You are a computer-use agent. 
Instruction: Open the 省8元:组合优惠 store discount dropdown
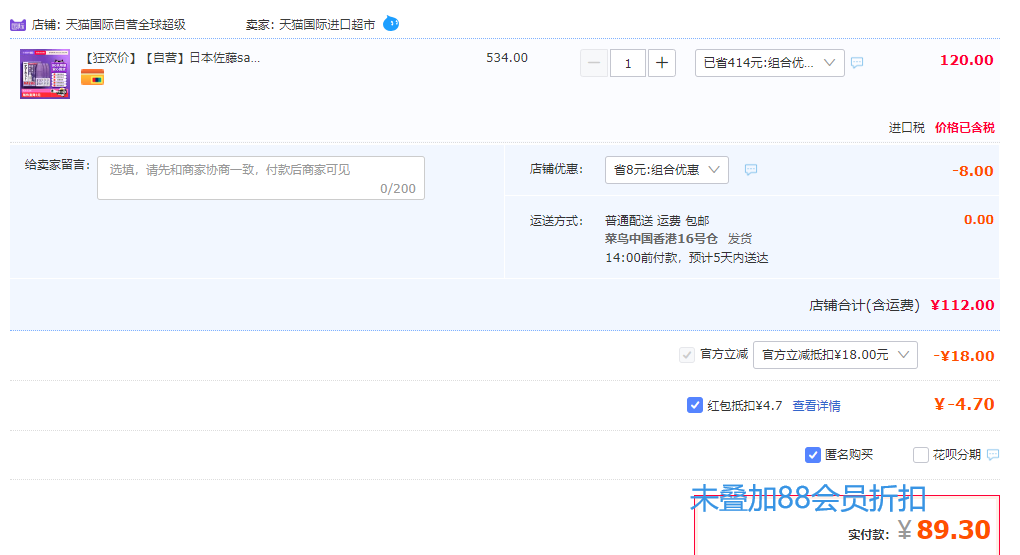[x=667, y=170]
